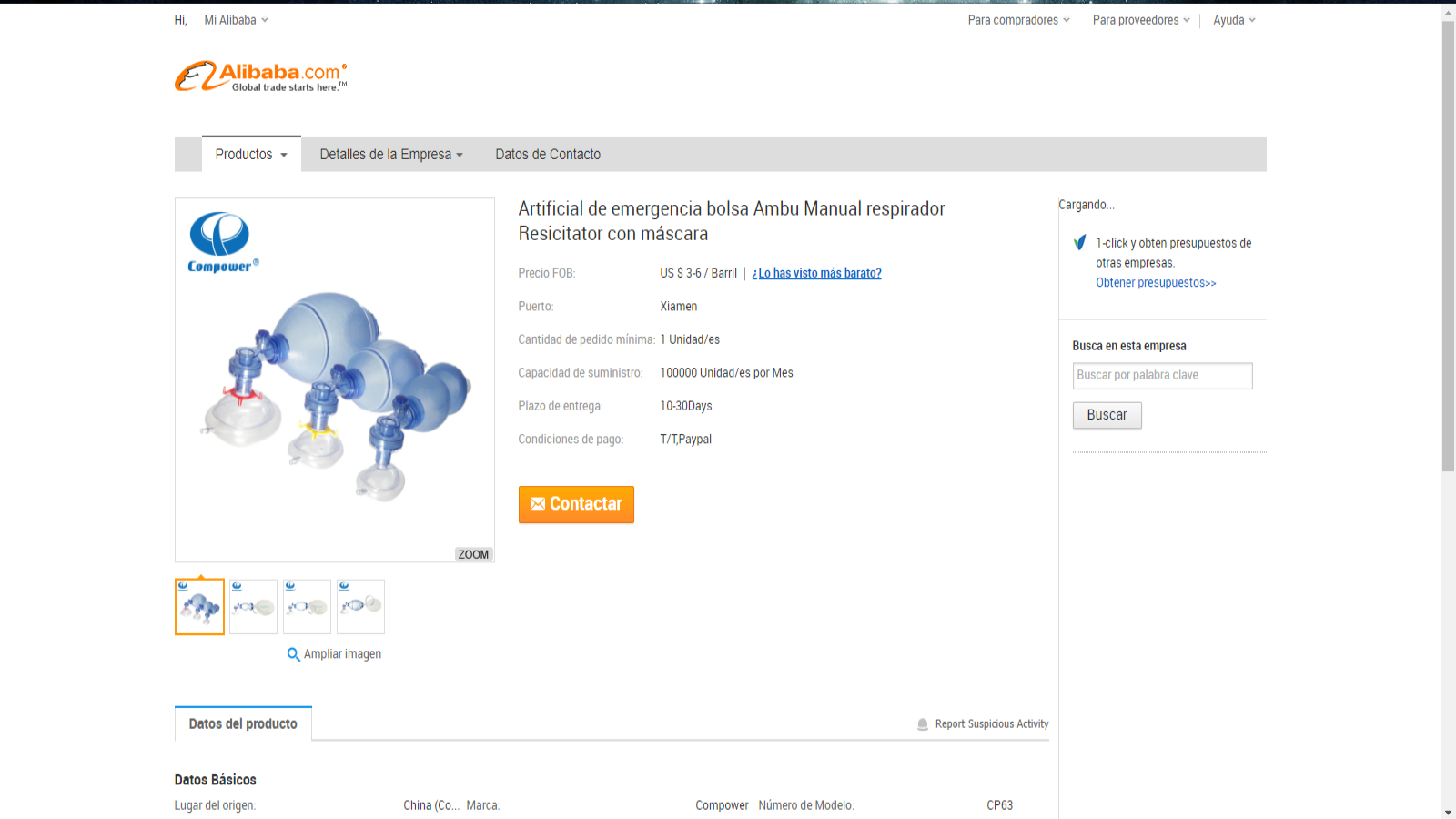Image resolution: width=1456 pixels, height=819 pixels.
Task: Click the Buscar button
Action: point(1107,415)
